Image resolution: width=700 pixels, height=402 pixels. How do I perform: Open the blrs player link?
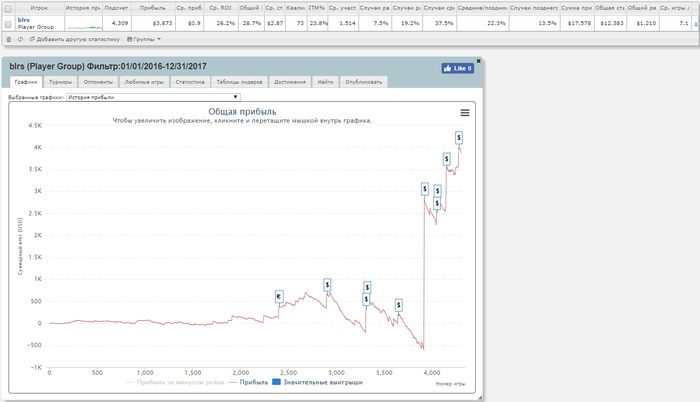(x=24, y=20)
